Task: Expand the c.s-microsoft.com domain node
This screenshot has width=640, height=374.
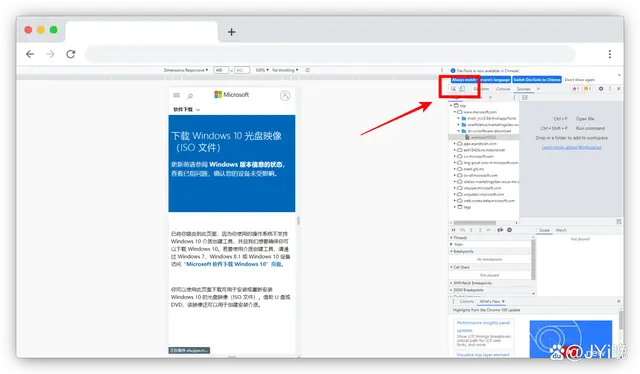Action: tap(455, 156)
